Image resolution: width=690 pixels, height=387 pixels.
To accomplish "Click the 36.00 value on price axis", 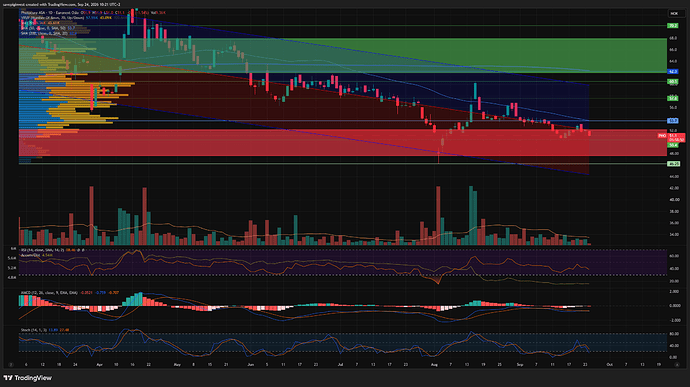I will point(674,223).
